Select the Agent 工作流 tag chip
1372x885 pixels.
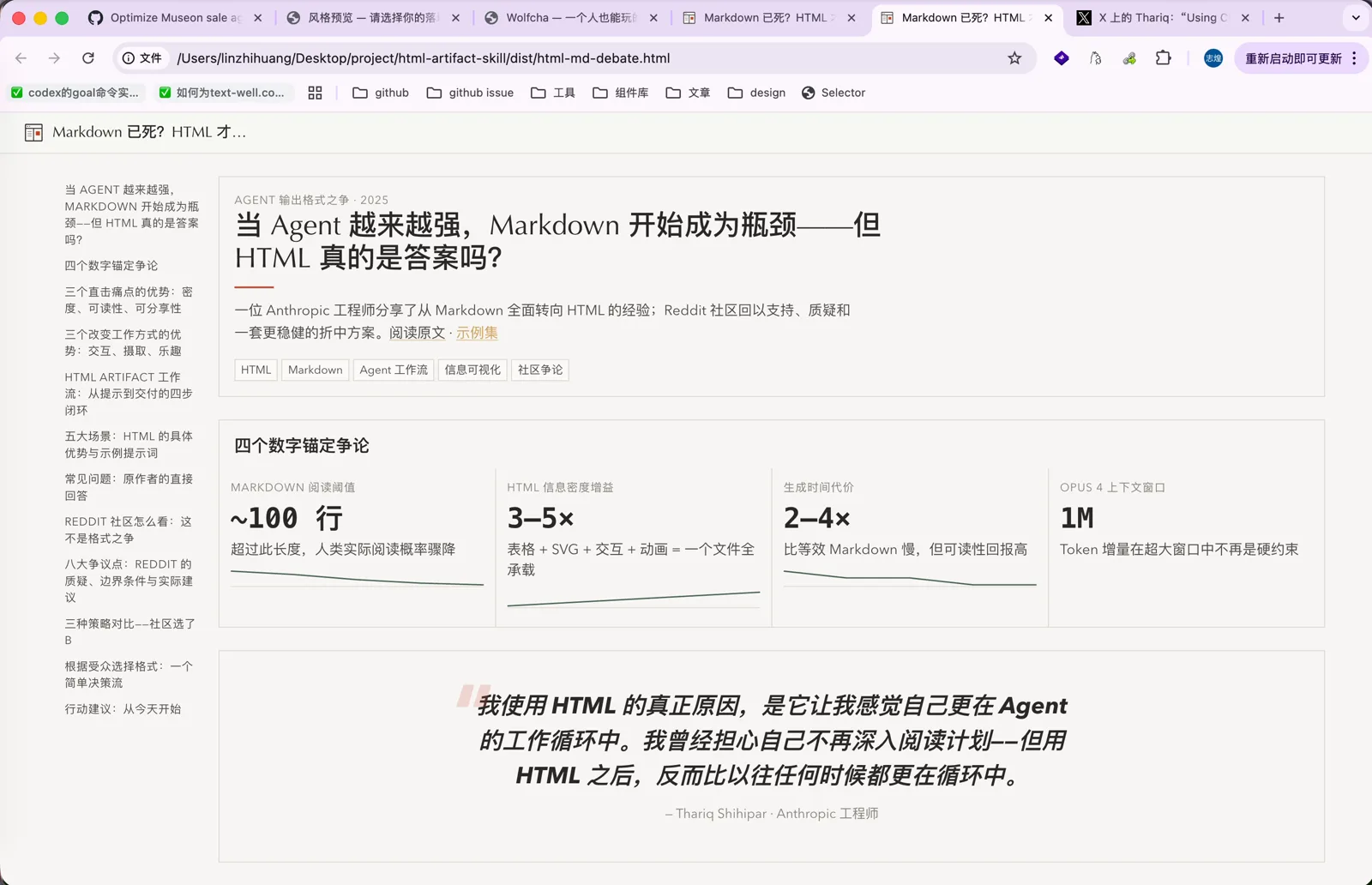click(394, 370)
